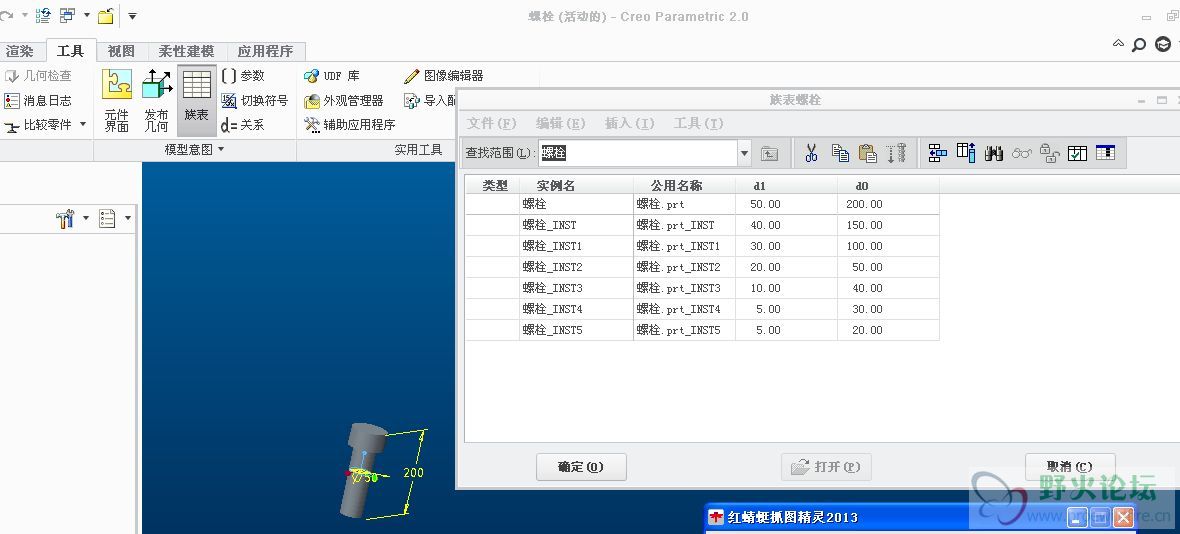Viewport: 1180px width, 534px height.
Task: Open the 参数 parameters dialog
Action: coord(243,76)
